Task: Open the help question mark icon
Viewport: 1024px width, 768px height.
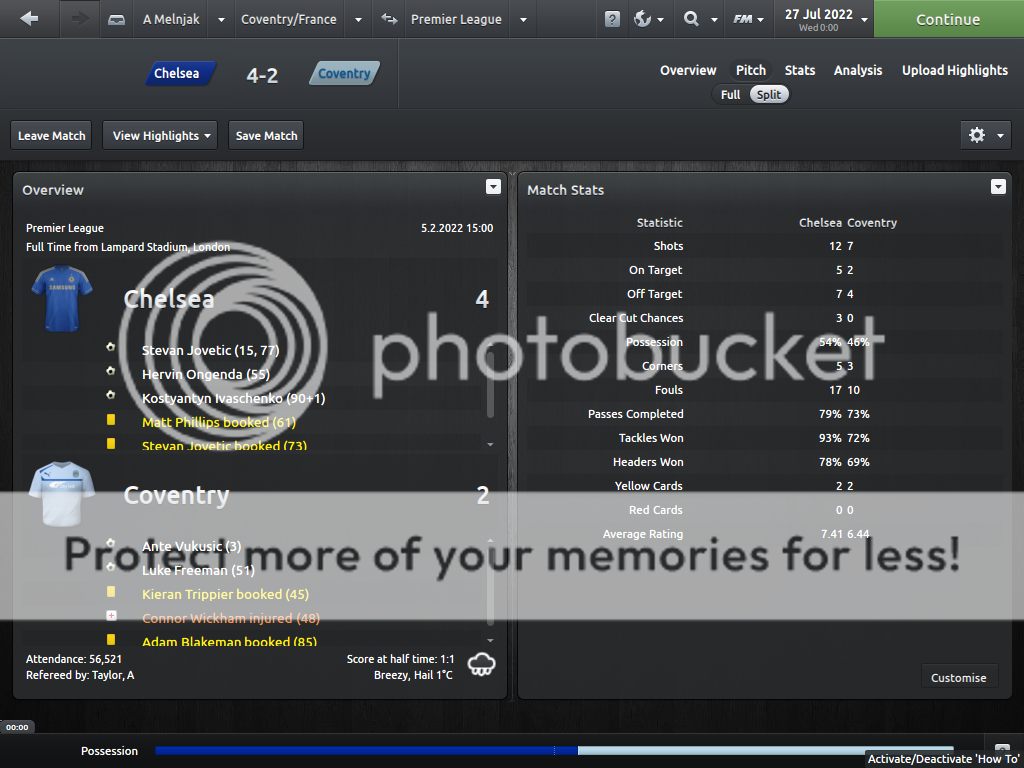Action: coord(612,19)
